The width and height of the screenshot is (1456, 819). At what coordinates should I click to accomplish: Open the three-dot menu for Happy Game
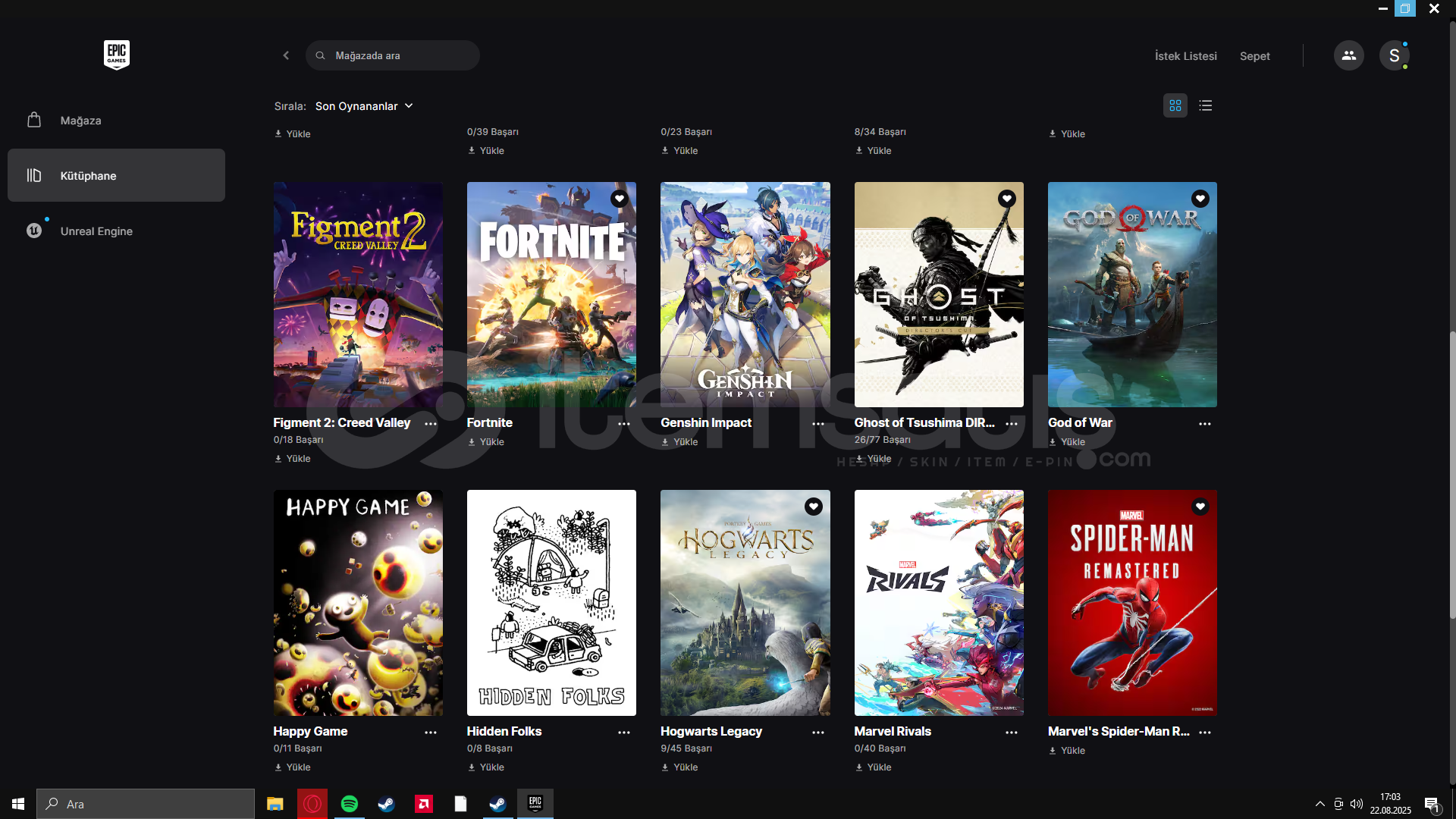[x=431, y=733]
